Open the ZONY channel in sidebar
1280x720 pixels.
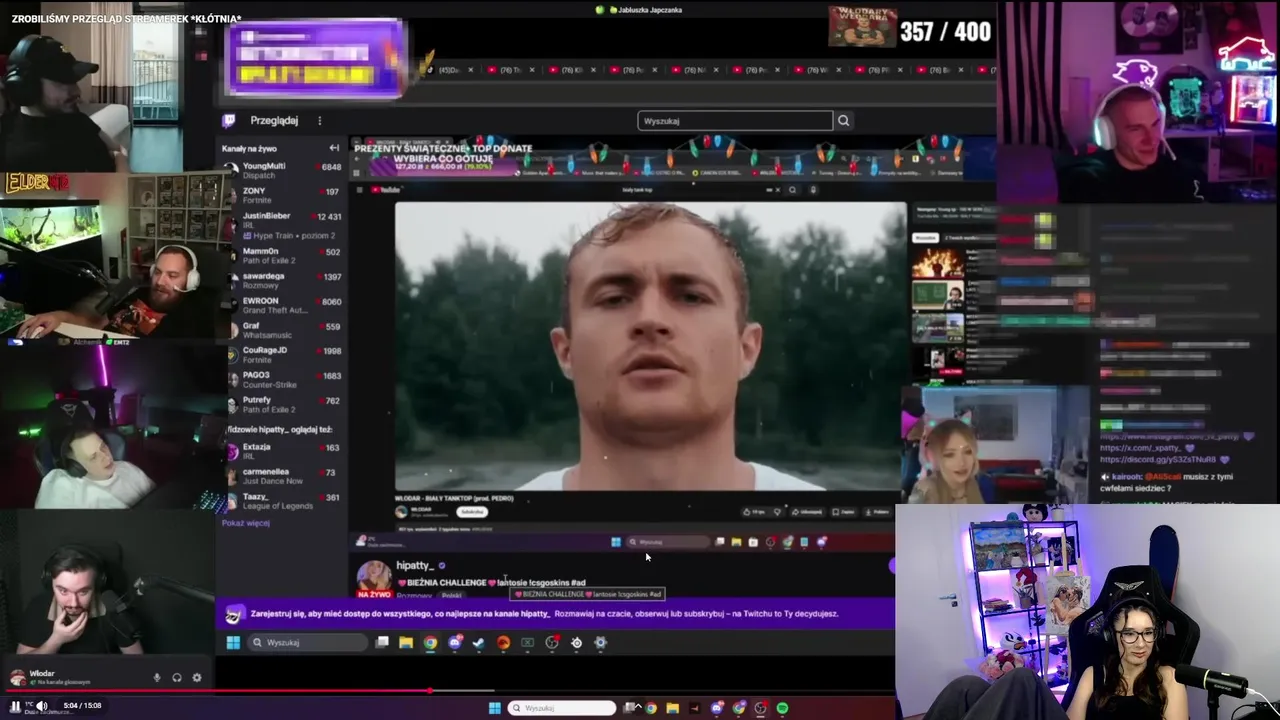(284, 195)
